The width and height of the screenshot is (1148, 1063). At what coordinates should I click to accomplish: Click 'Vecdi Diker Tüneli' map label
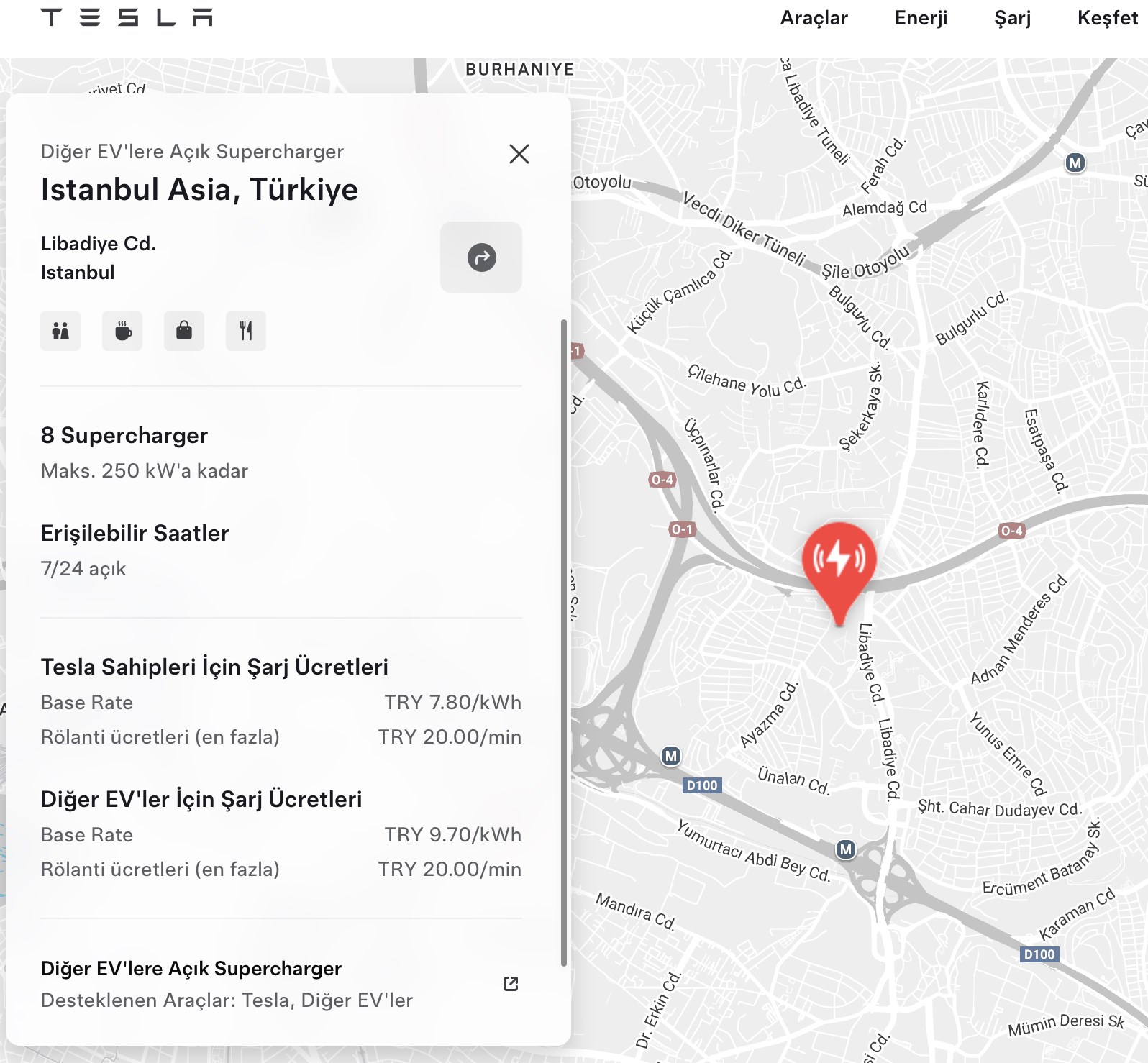pos(743,229)
